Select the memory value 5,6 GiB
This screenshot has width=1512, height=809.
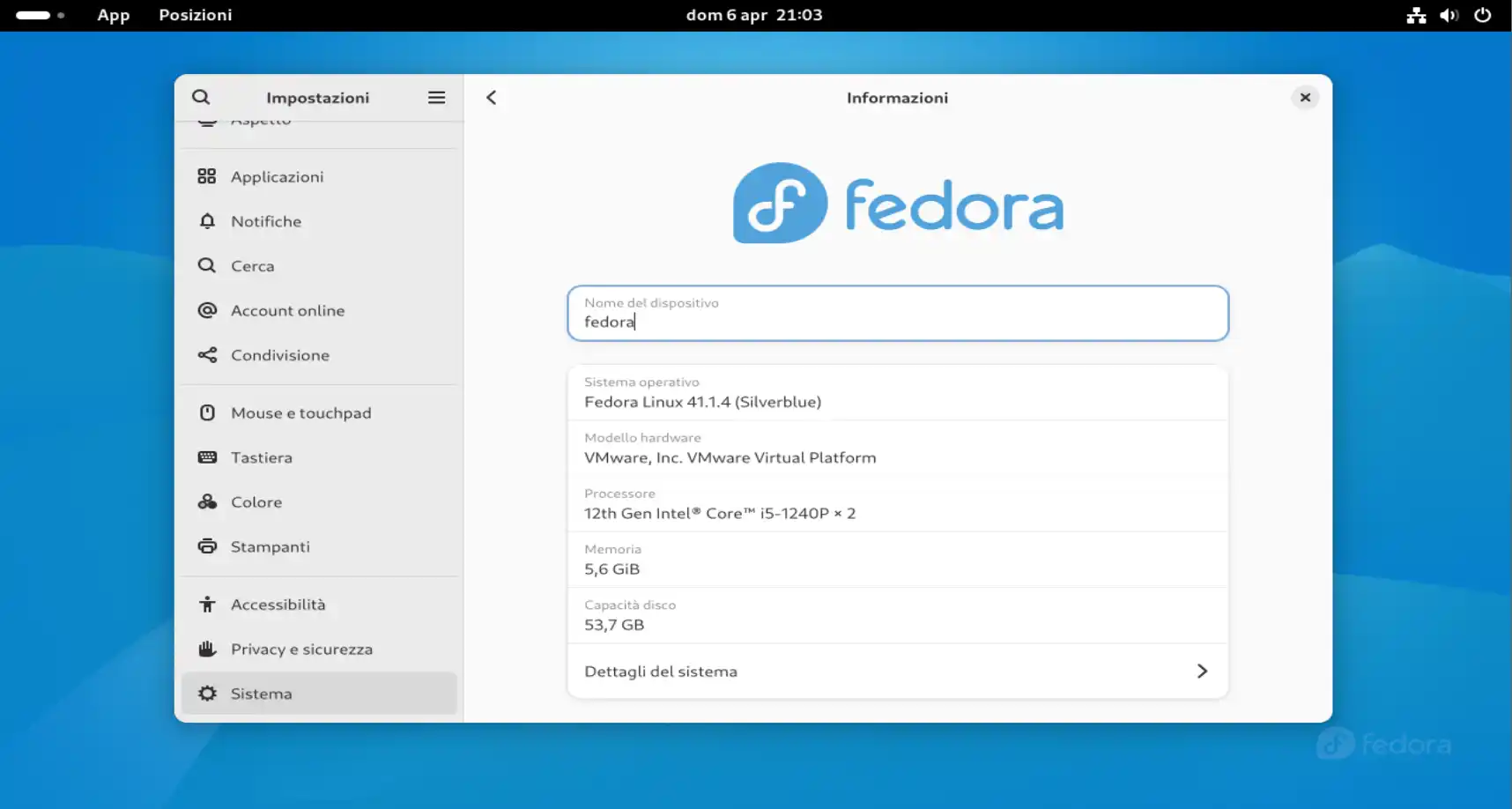click(611, 569)
